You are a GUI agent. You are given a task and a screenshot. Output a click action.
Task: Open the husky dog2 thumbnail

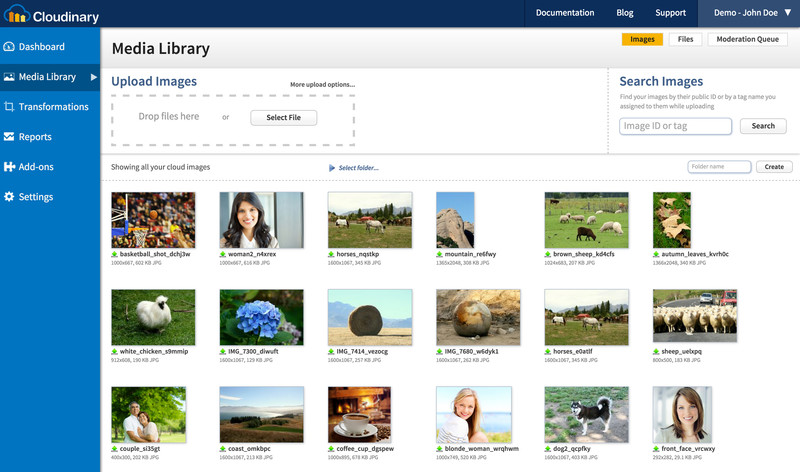coord(586,414)
